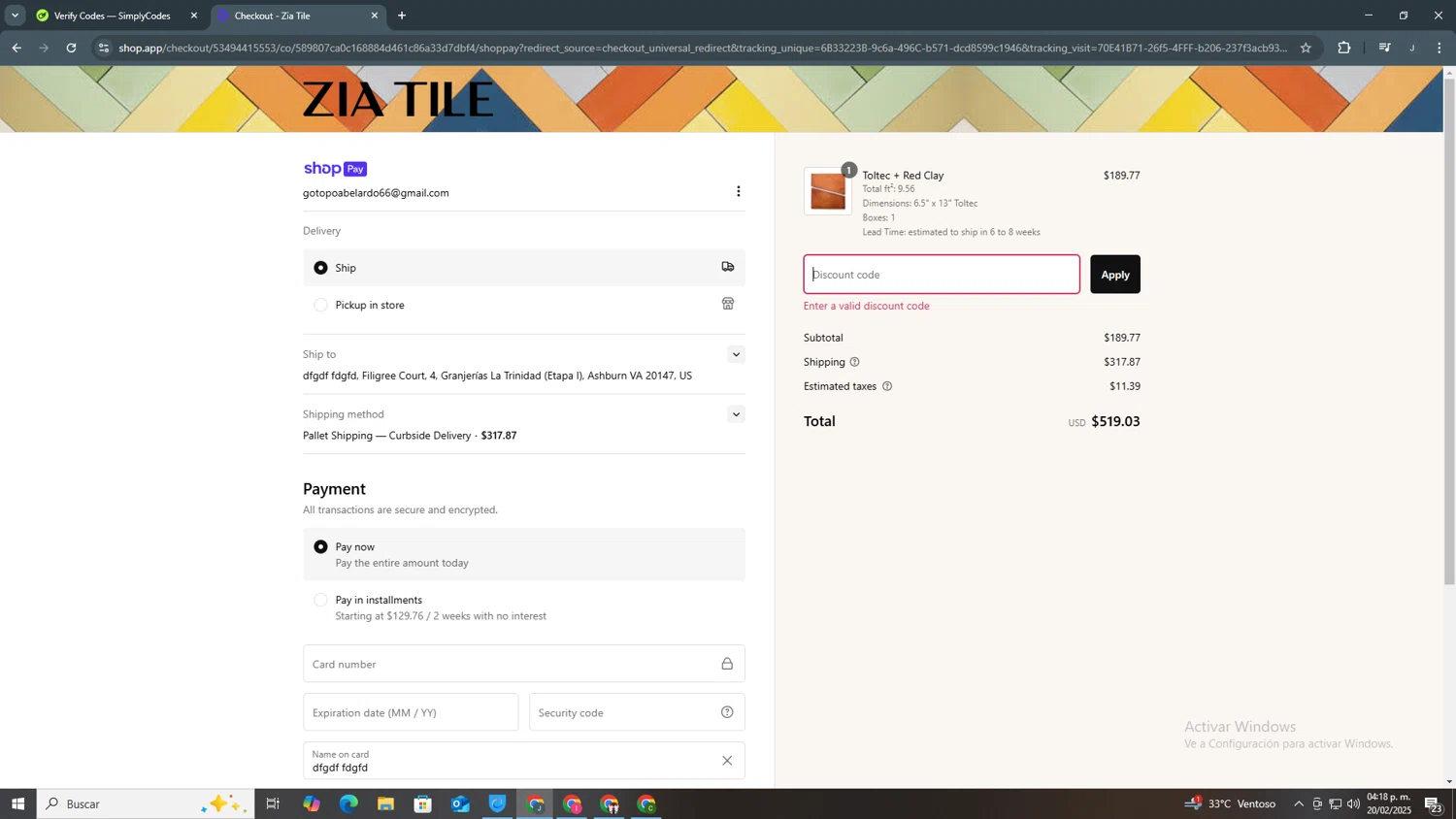Open the volume icon in system tray
Image resolution: width=1456 pixels, height=819 pixels.
pyautogui.click(x=1353, y=803)
